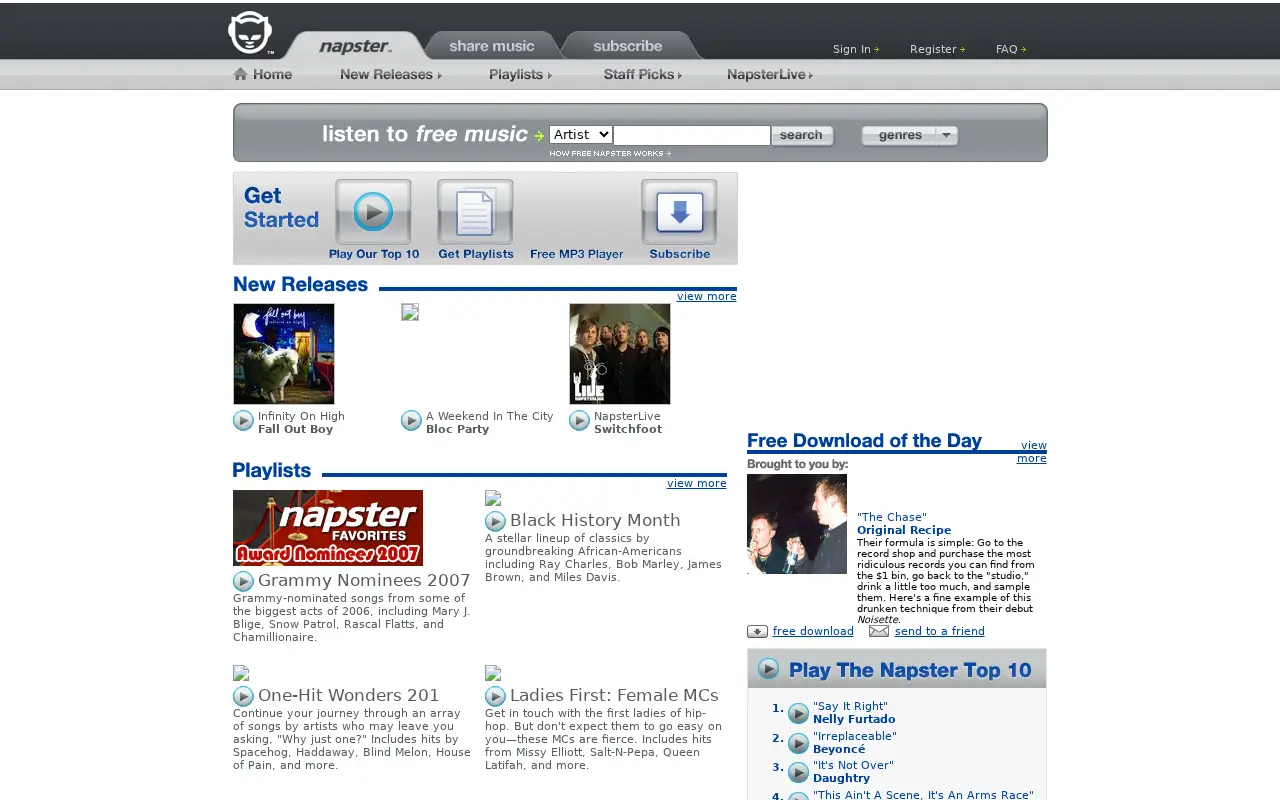This screenshot has height=800, width=1280.
Task: Play "Say It Right" by Nelly Furtado
Action: tap(798, 713)
